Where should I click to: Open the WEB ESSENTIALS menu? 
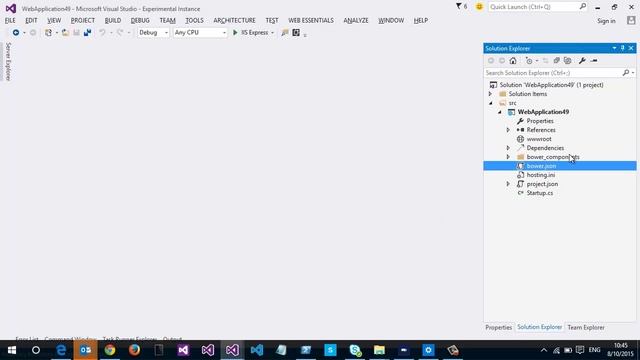[x=311, y=20]
